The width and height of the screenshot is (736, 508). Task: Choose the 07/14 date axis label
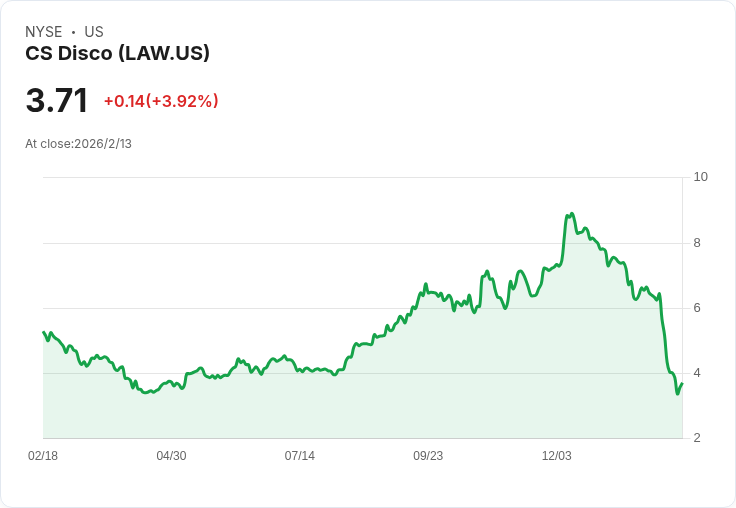299,456
